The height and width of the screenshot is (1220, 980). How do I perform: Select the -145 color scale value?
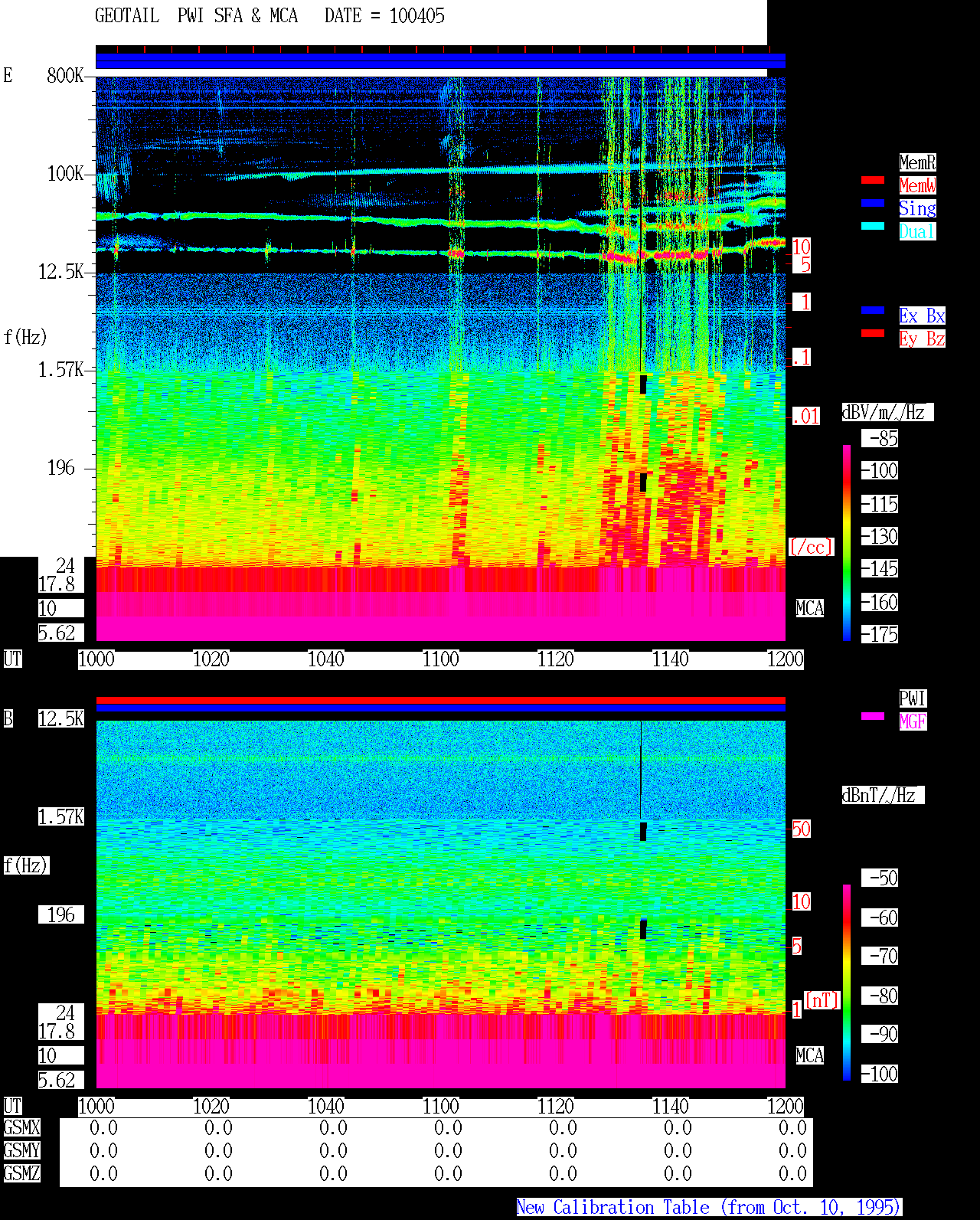[x=880, y=568]
